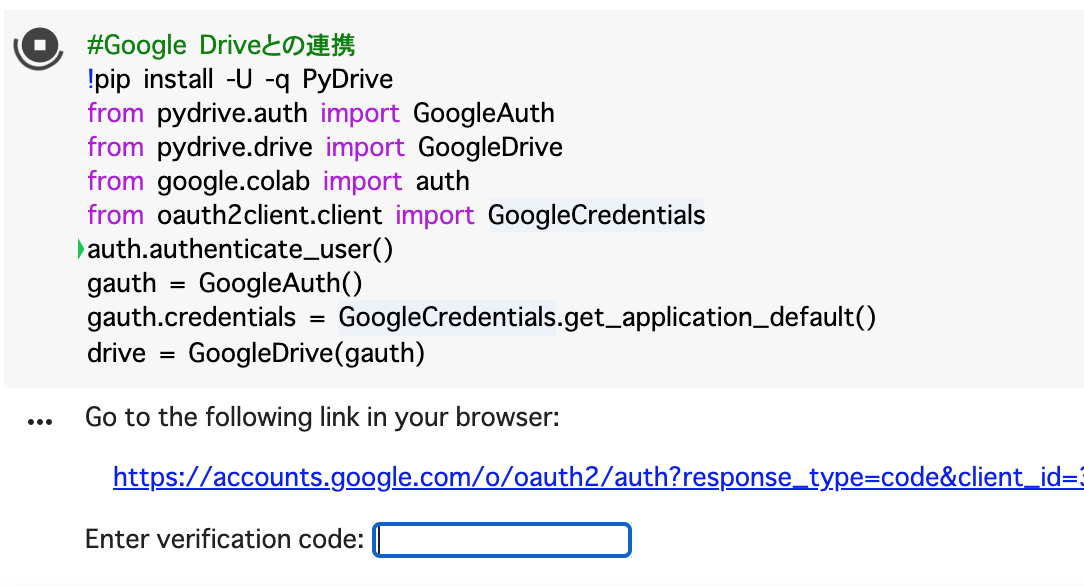The width and height of the screenshot is (1084, 586).
Task: Click "GoogleDrive" in the pydrive.drive import line
Action: point(490,147)
